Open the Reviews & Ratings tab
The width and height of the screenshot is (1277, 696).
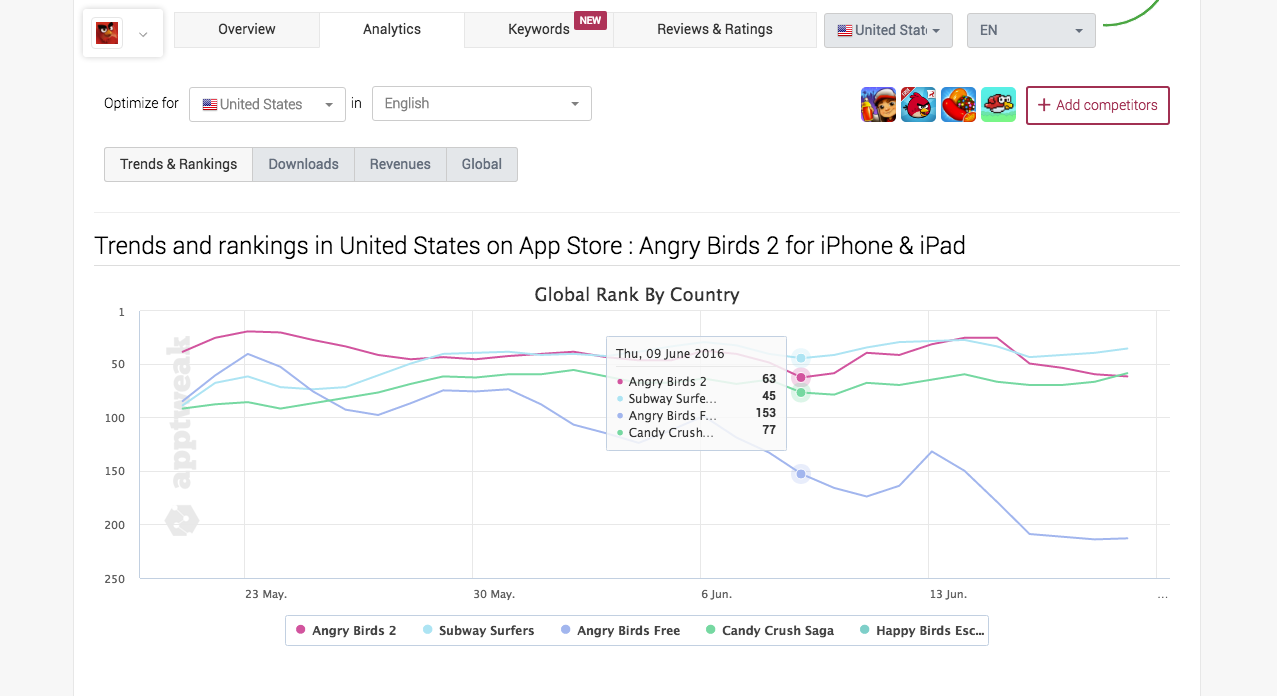(x=714, y=30)
